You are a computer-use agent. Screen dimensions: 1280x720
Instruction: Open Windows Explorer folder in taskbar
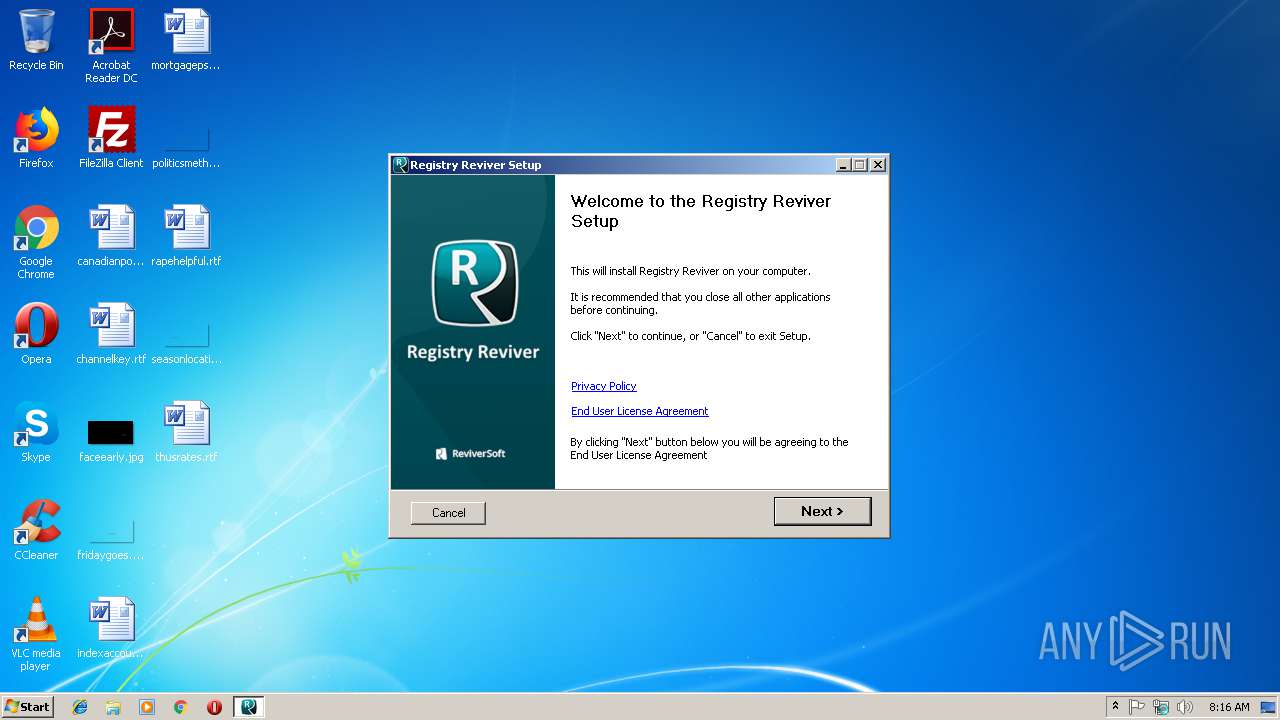[x=113, y=707]
